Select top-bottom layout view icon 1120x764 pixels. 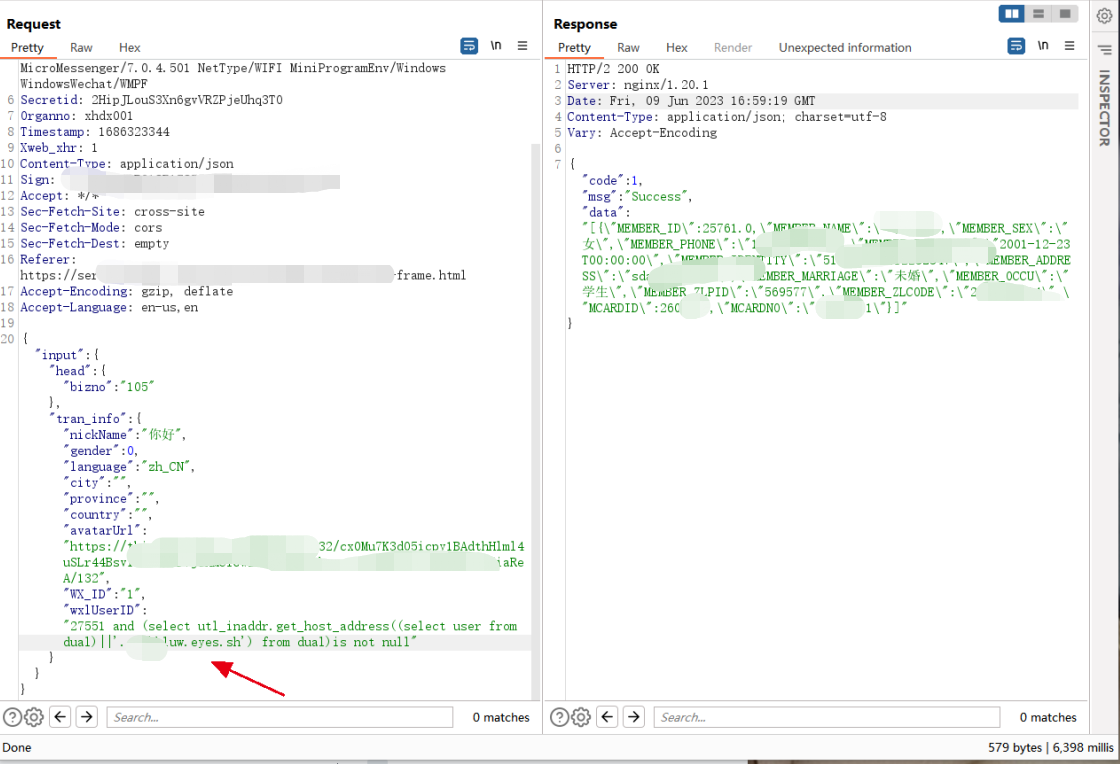(1039, 14)
